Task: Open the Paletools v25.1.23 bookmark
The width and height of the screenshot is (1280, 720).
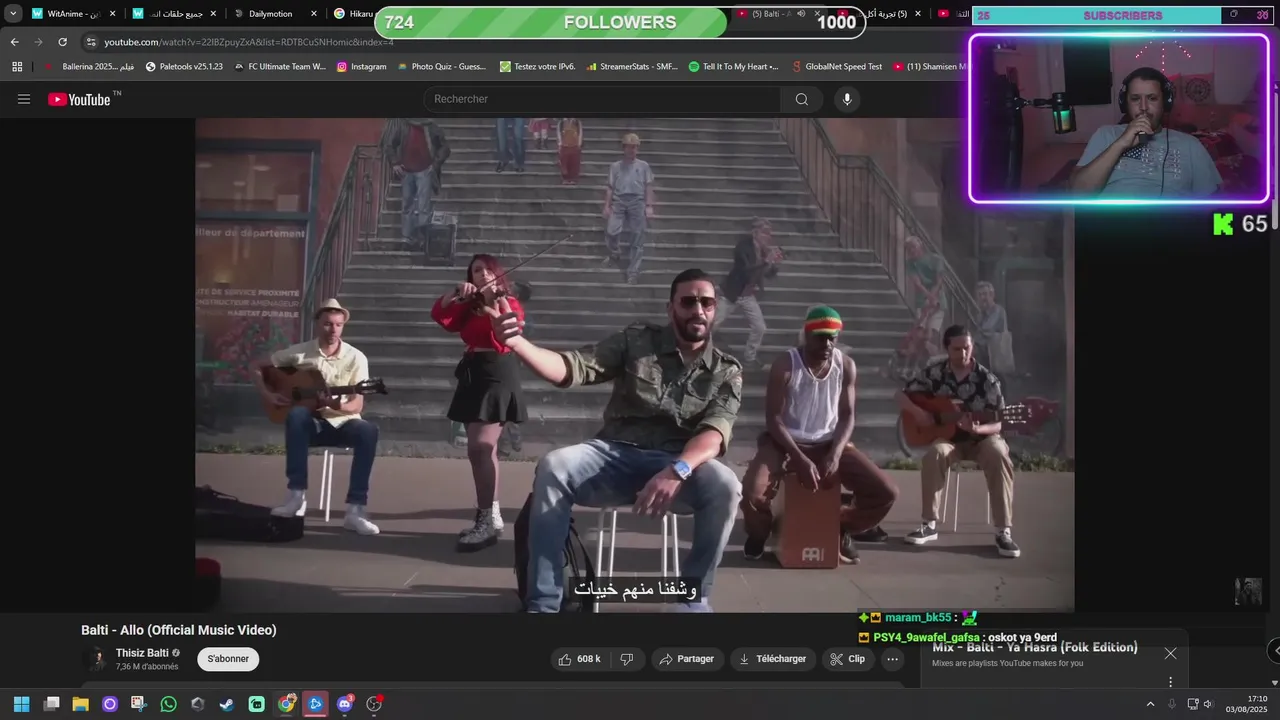Action: point(184,67)
